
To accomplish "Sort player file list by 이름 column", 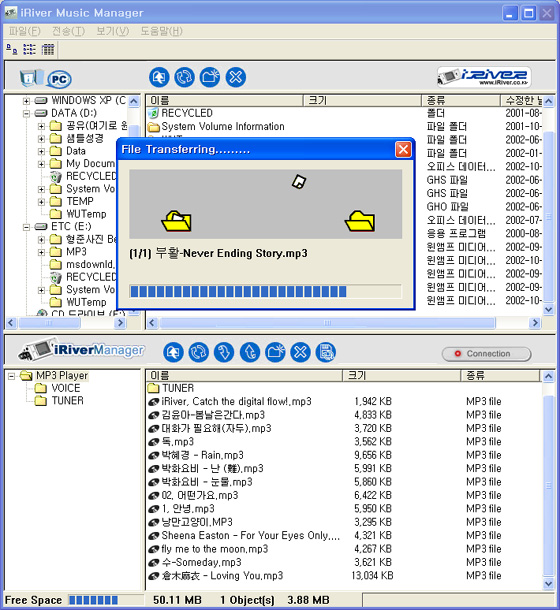I will point(244,375).
